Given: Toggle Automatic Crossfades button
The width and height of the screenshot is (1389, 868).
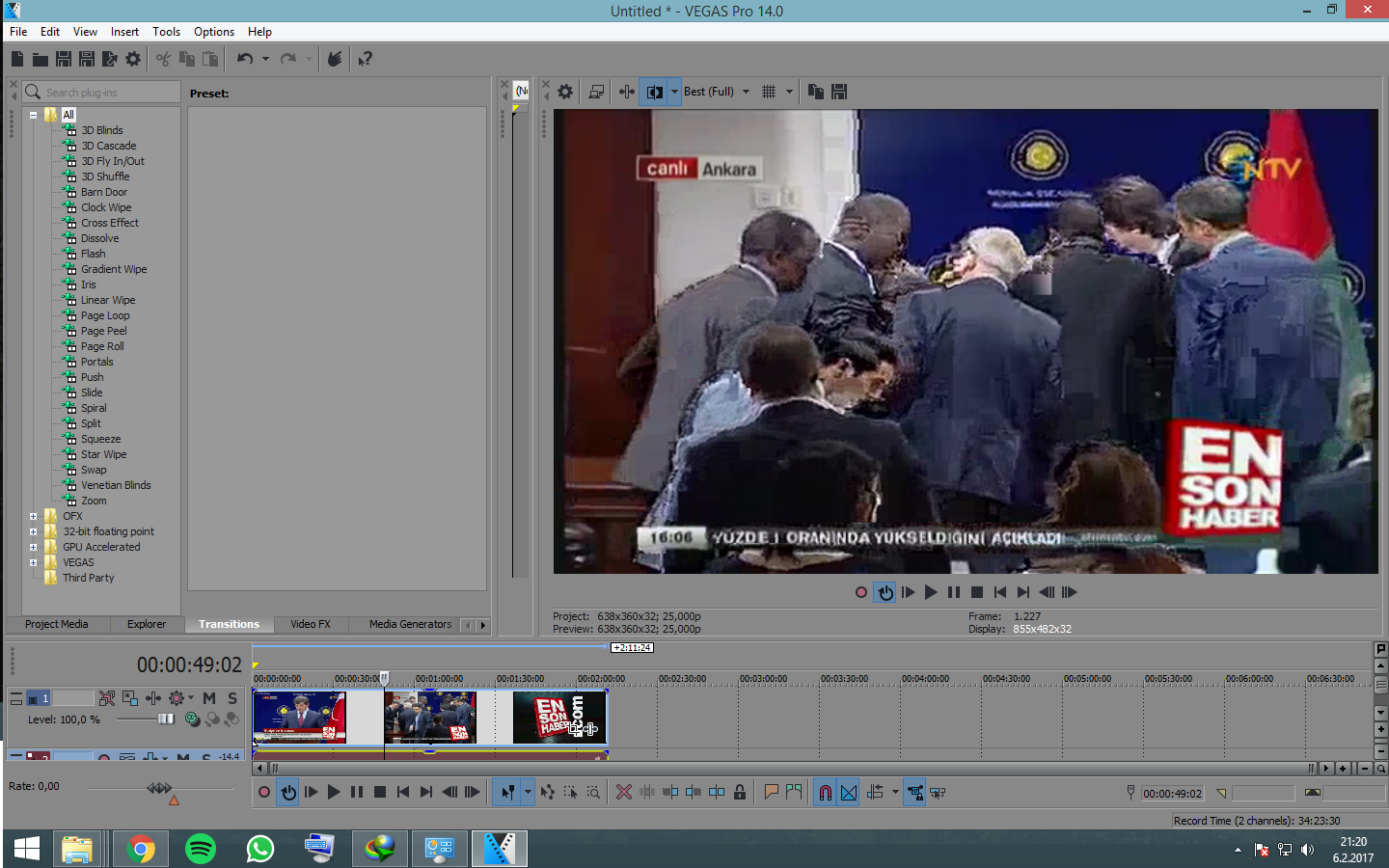Looking at the screenshot, I should pyautogui.click(x=849, y=792).
